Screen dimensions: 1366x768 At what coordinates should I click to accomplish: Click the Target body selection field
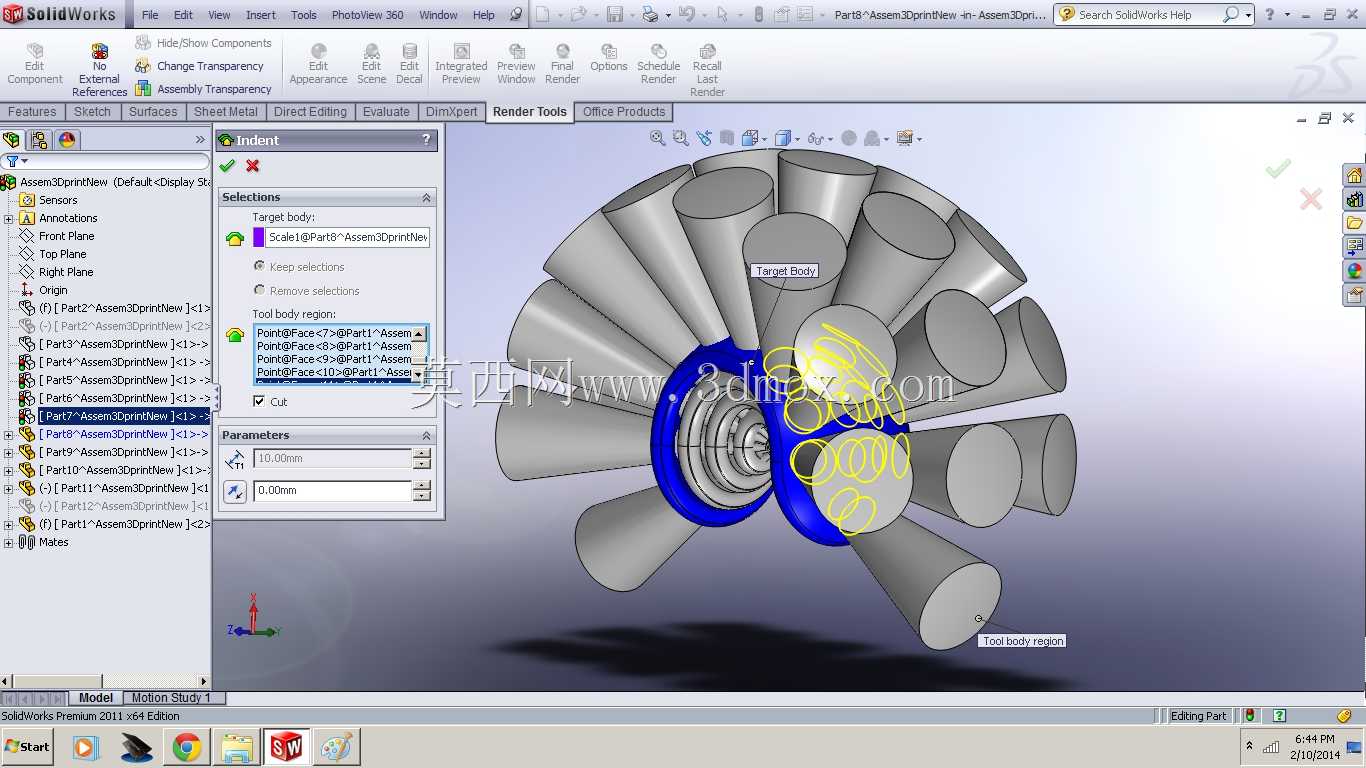pyautogui.click(x=348, y=237)
